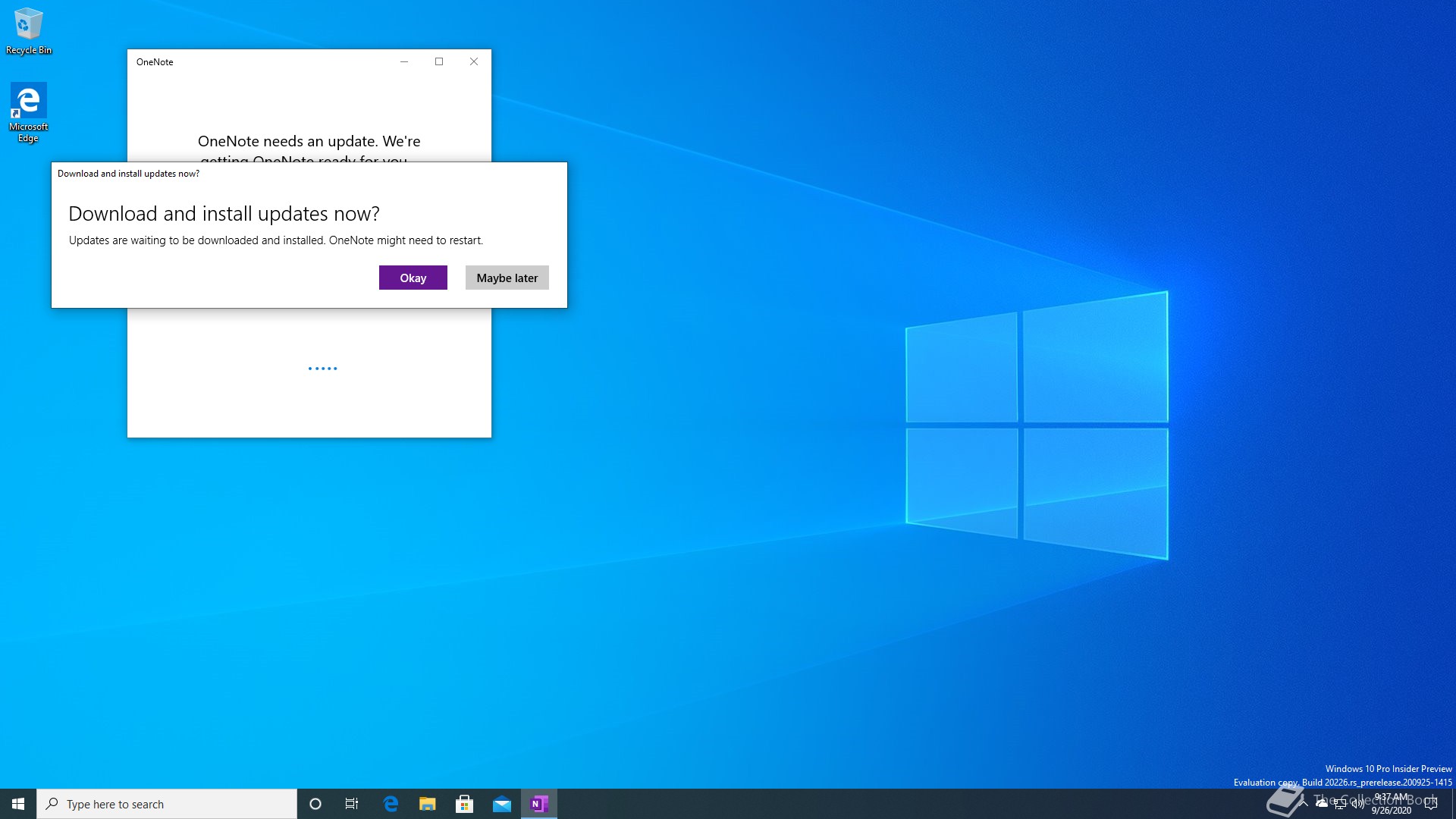The image size is (1456, 819).
Task: Open the Action Center notifications icon
Action: (1431, 804)
